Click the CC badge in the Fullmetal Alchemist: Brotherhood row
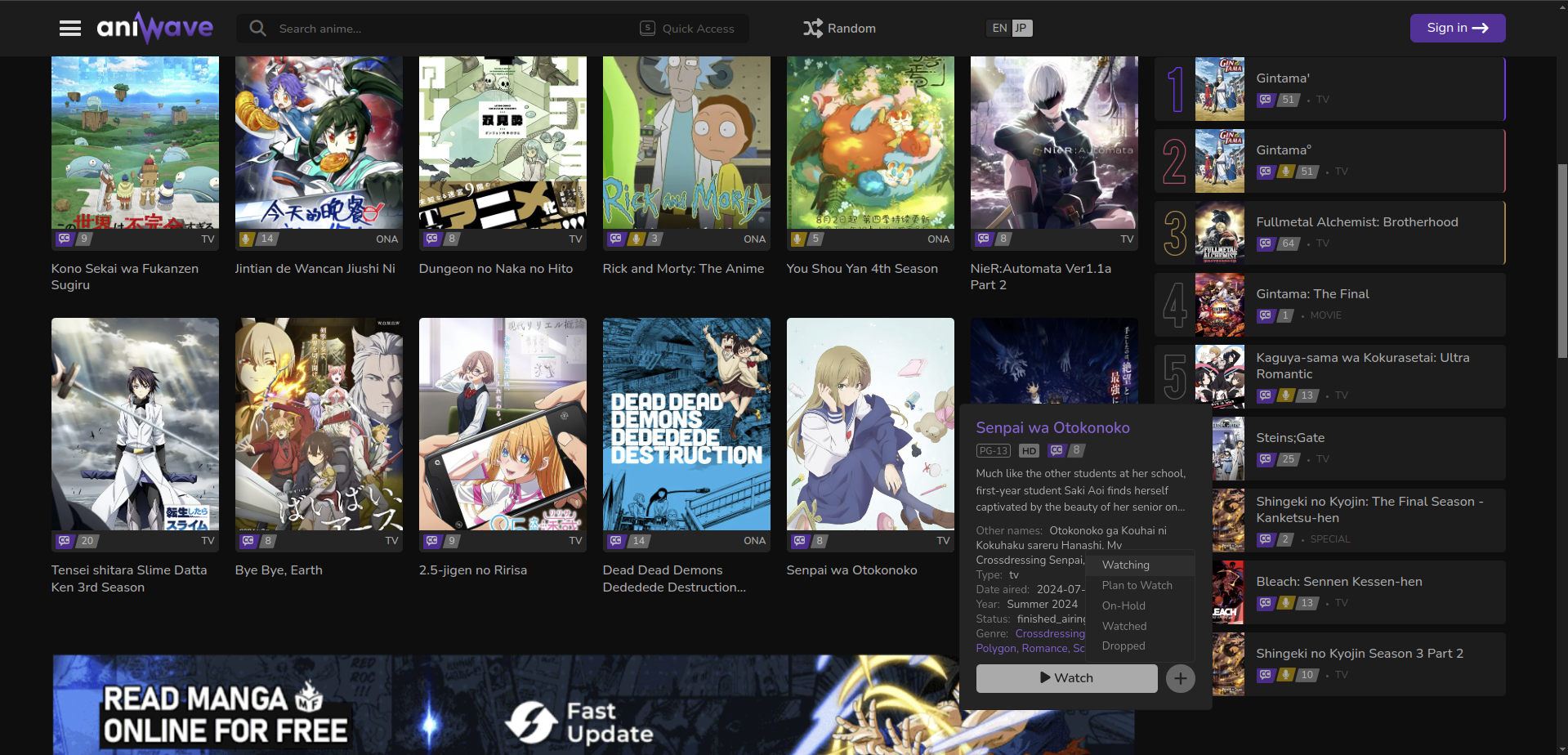Image resolution: width=1568 pixels, height=755 pixels. [1266, 243]
